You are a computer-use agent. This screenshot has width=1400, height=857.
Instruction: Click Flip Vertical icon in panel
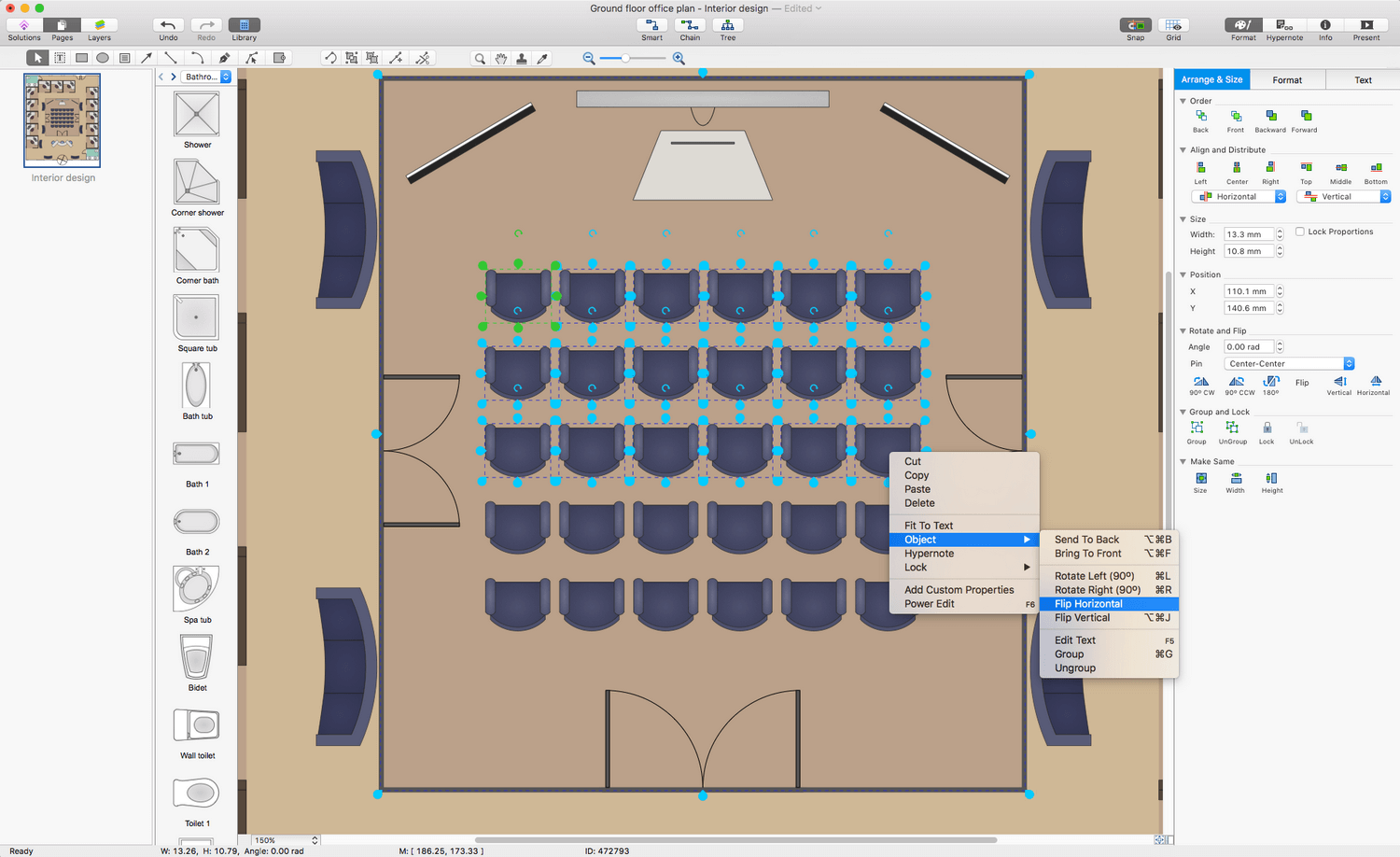coord(1339,382)
